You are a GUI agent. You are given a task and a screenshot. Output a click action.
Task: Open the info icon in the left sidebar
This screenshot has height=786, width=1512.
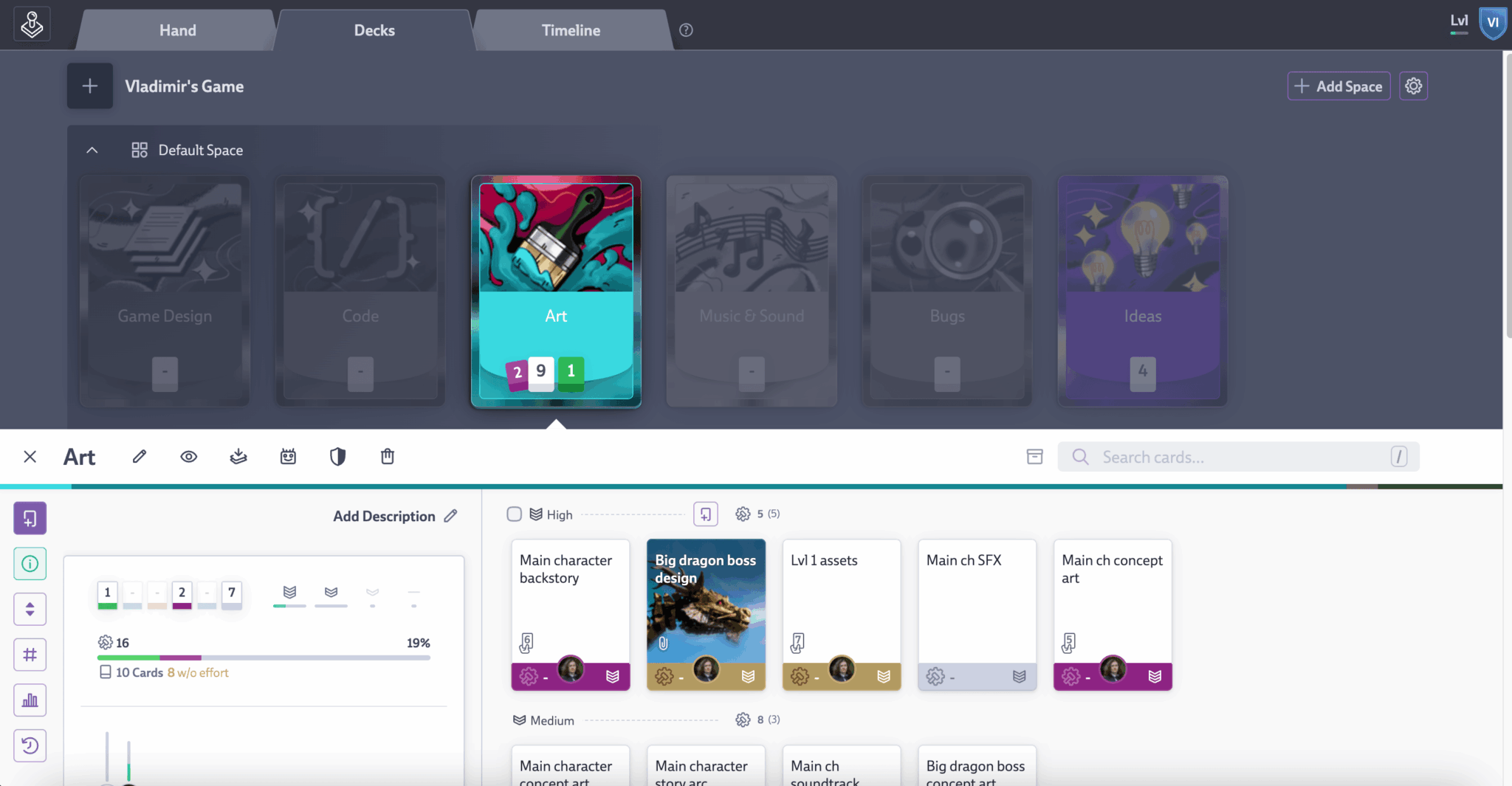click(30, 563)
